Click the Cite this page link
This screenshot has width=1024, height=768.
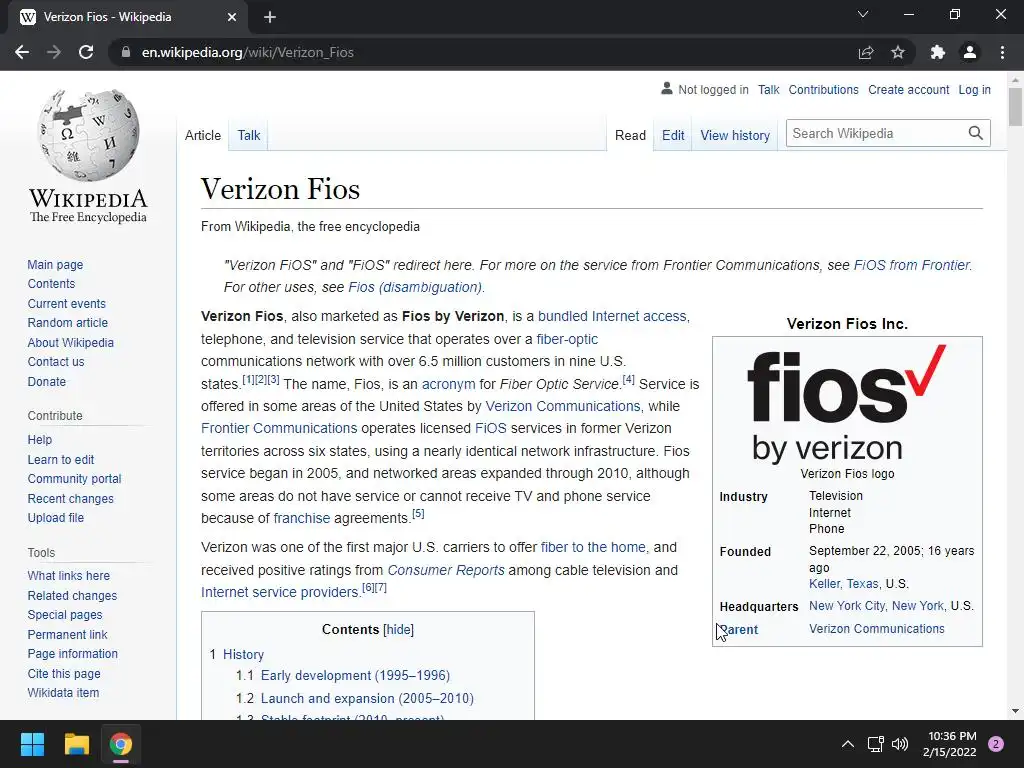click(x=64, y=673)
